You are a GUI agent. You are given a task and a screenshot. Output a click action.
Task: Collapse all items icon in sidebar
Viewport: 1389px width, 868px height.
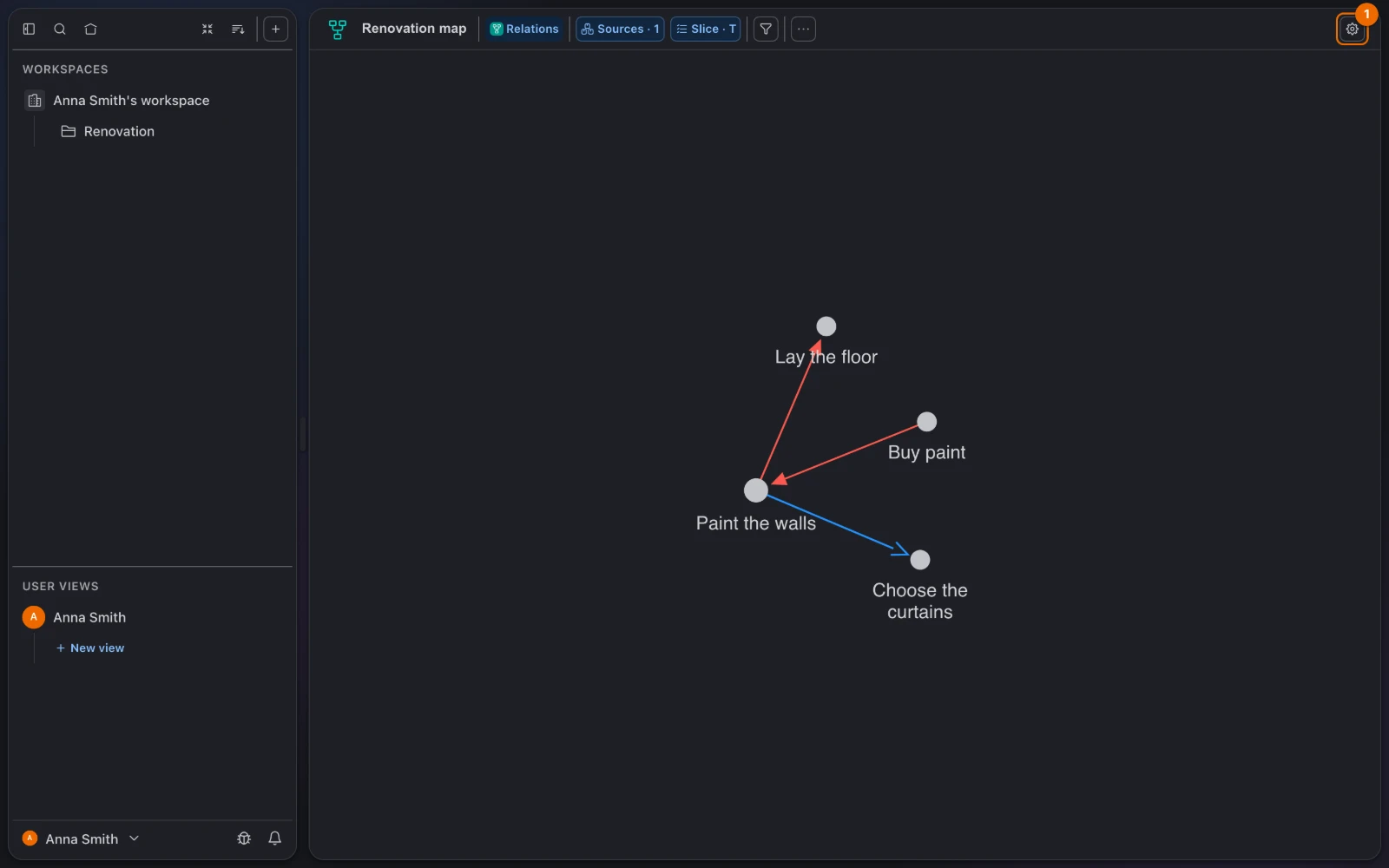(207, 29)
